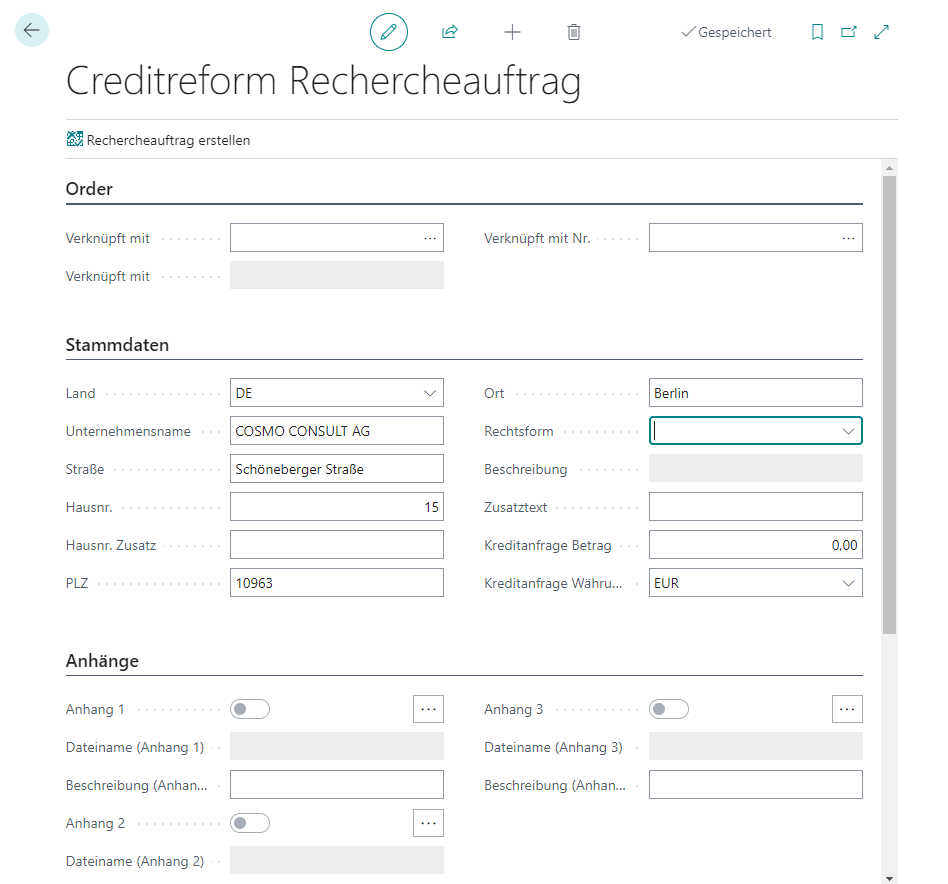948x884 pixels.
Task: Enable the Anhang 2 toggle
Action: 250,822
